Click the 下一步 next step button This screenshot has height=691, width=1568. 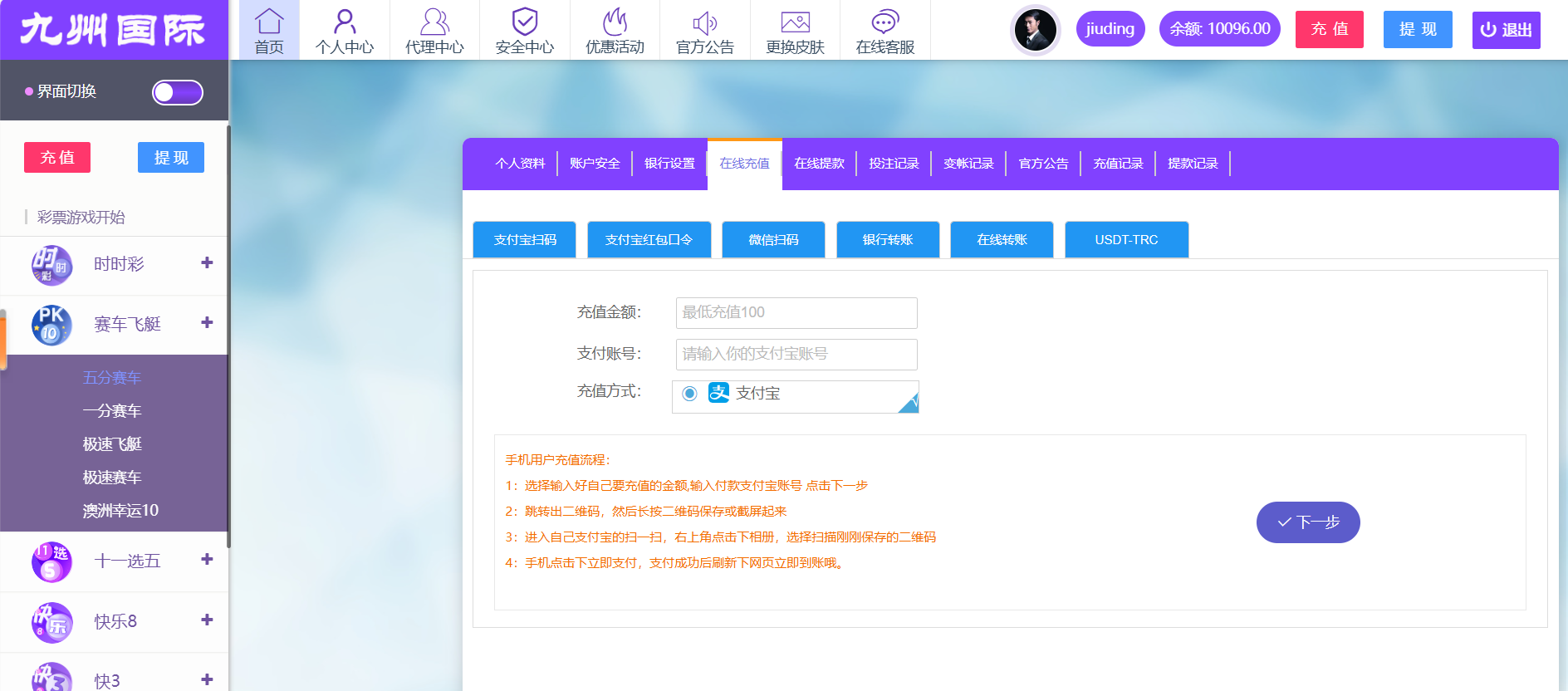pos(1308,522)
